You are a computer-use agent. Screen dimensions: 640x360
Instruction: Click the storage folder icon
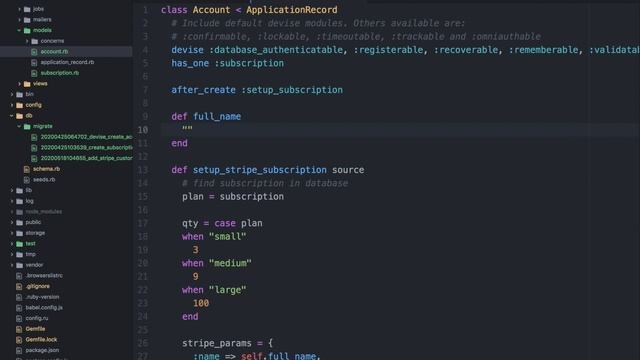coord(20,233)
